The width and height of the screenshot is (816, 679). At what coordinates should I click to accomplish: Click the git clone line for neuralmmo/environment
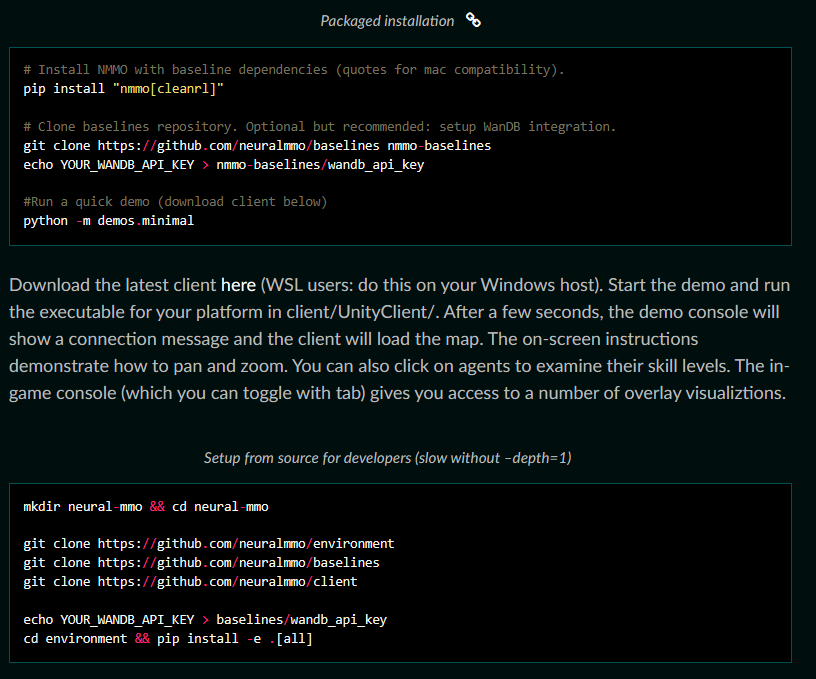209,544
